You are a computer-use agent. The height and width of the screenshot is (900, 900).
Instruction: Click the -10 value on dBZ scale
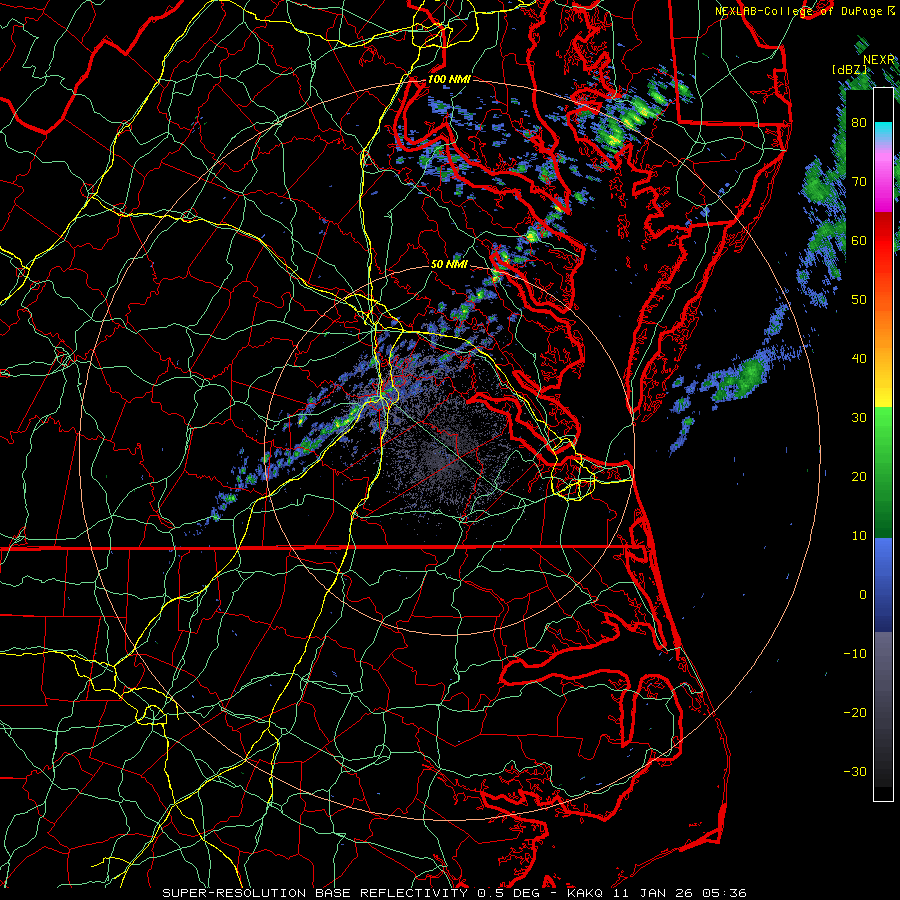[x=855, y=654]
